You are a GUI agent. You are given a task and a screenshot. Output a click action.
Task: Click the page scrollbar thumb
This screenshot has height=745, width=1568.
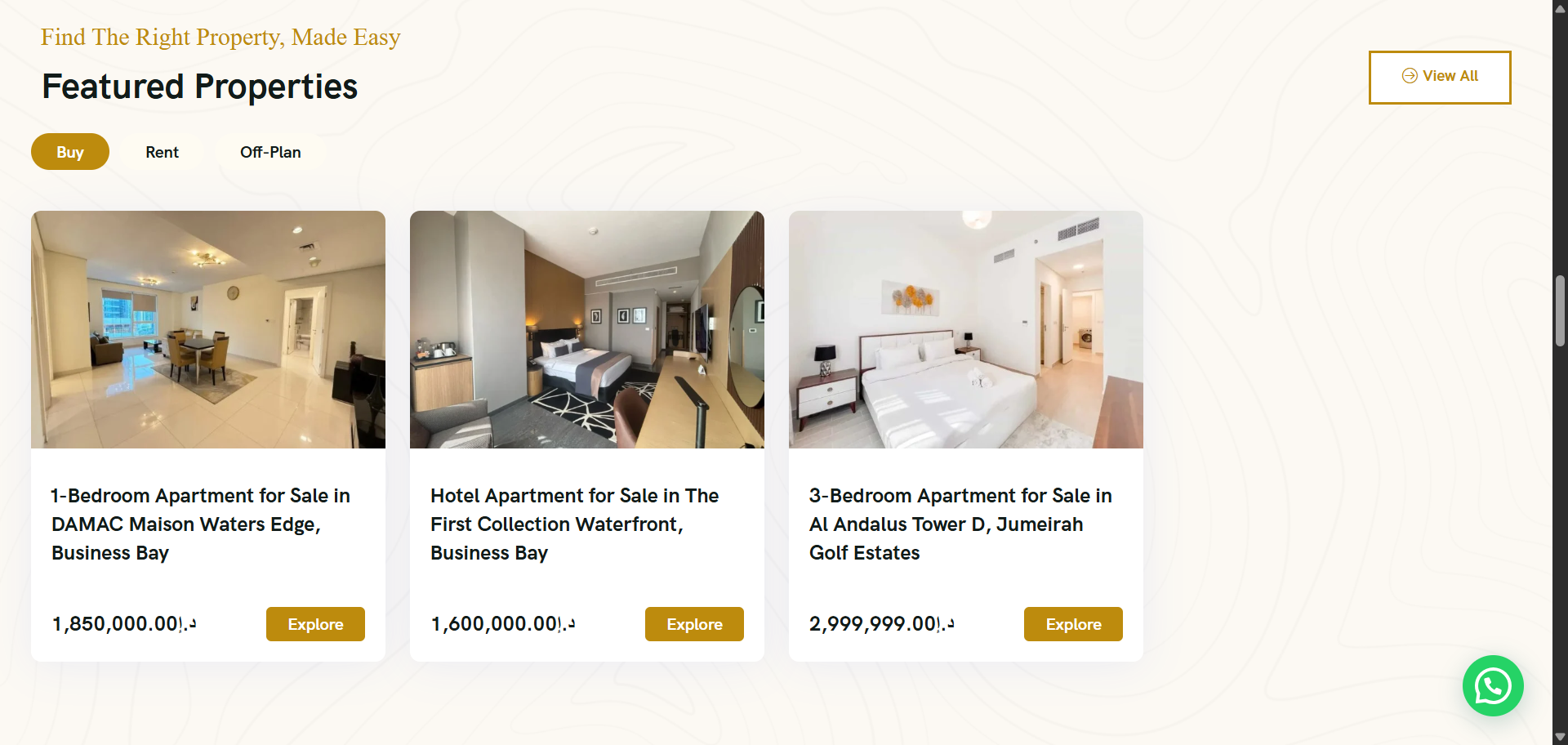click(1560, 311)
